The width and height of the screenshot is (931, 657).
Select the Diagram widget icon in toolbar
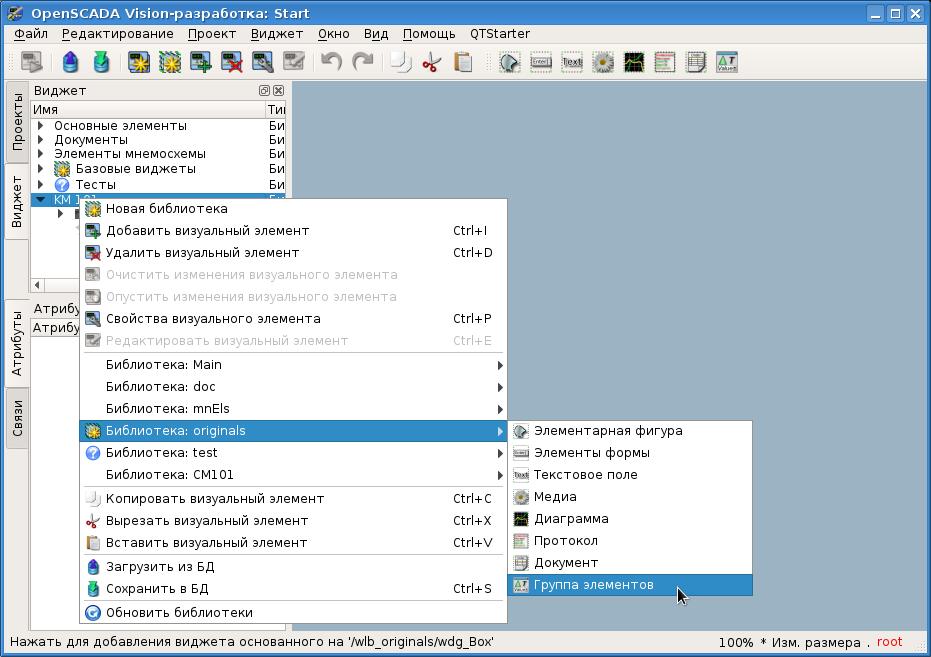(x=634, y=62)
